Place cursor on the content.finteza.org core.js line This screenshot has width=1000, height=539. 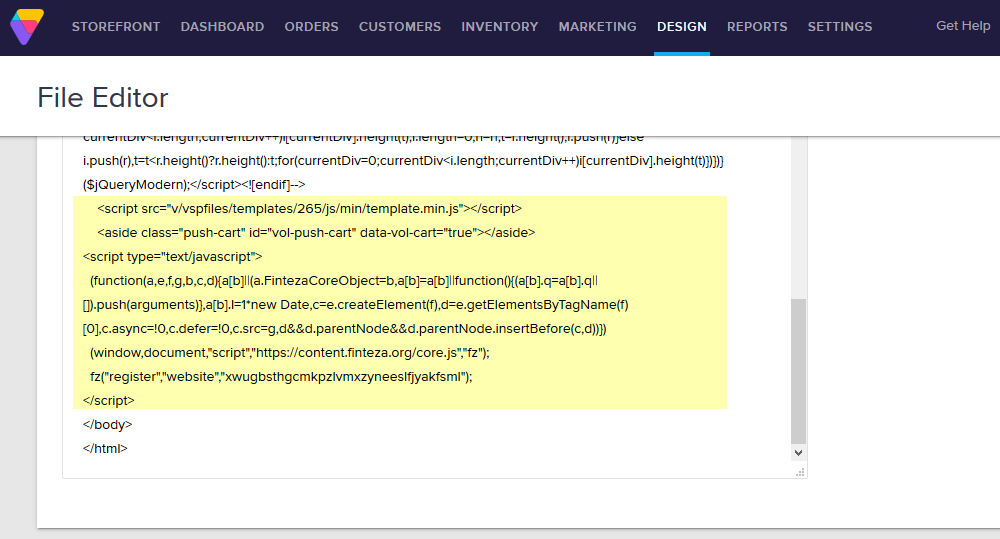(x=289, y=352)
